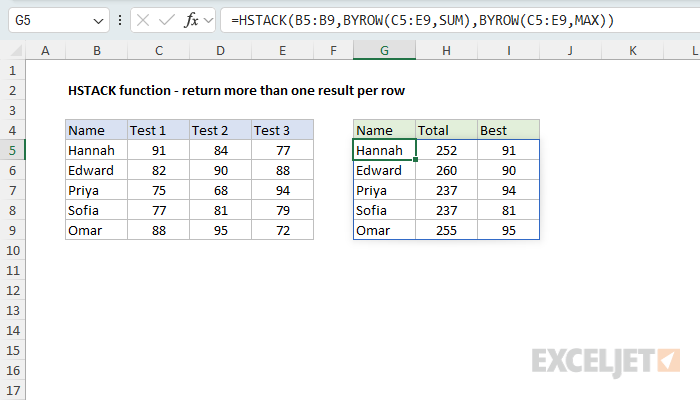Click the 'Test 2' header cell
This screenshot has height=400, width=700.
(221, 130)
